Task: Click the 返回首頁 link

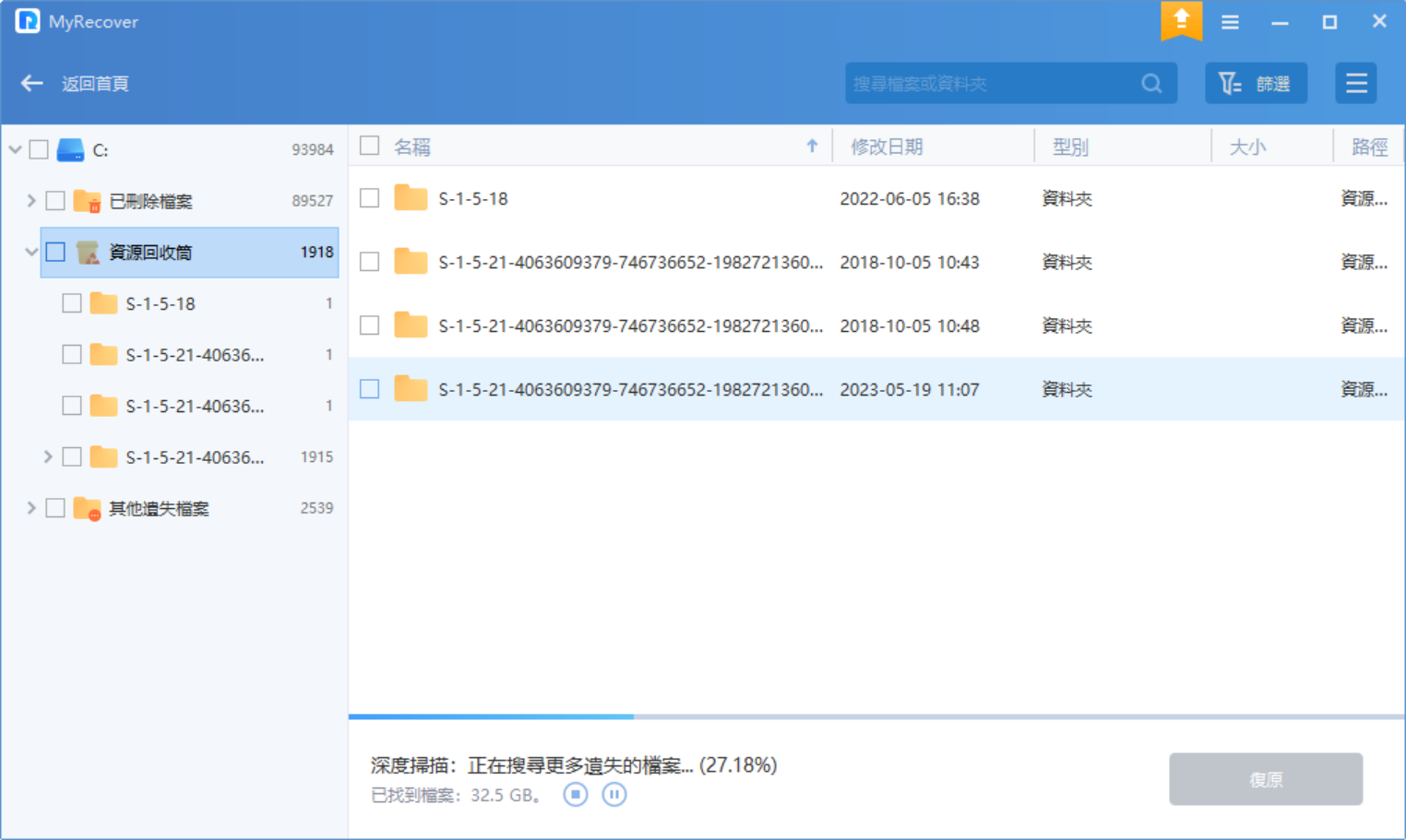Action: point(95,84)
